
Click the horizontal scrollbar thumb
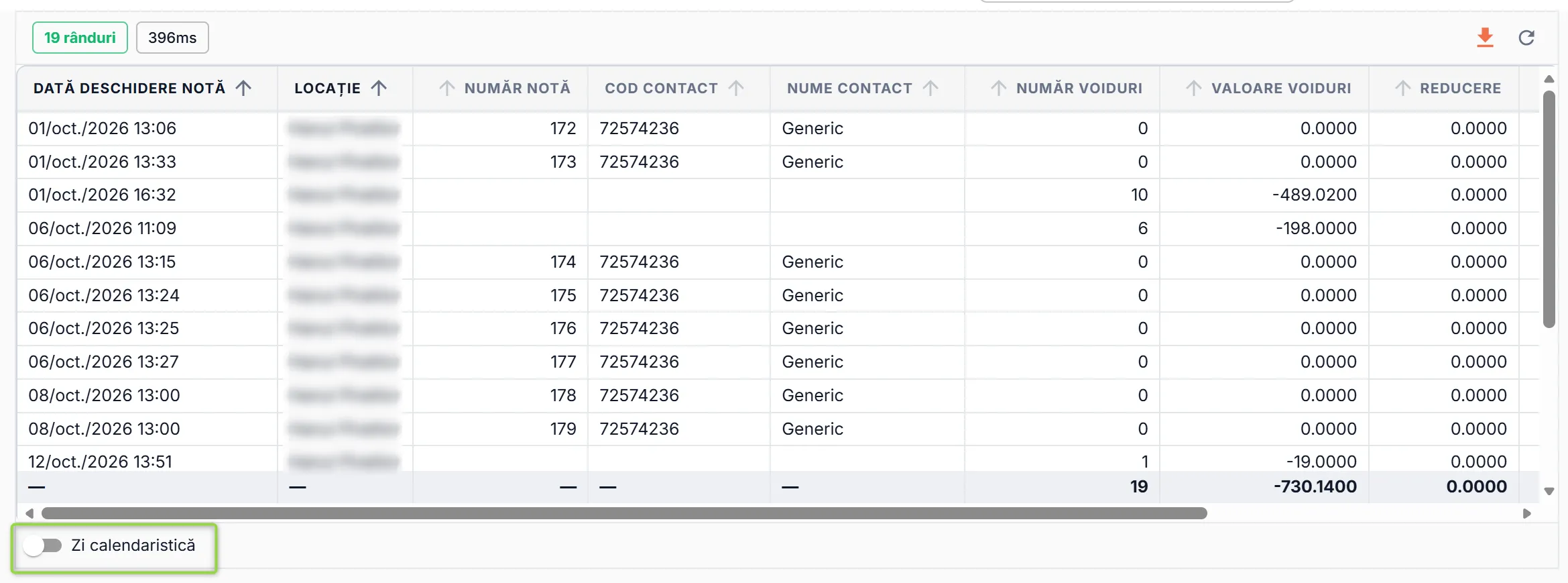point(624,513)
